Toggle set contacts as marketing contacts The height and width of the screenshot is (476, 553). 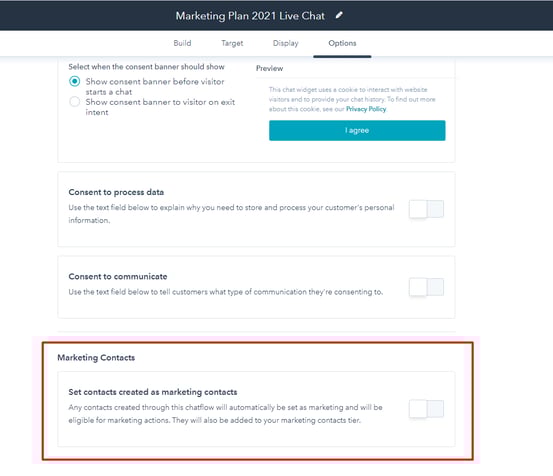click(426, 409)
